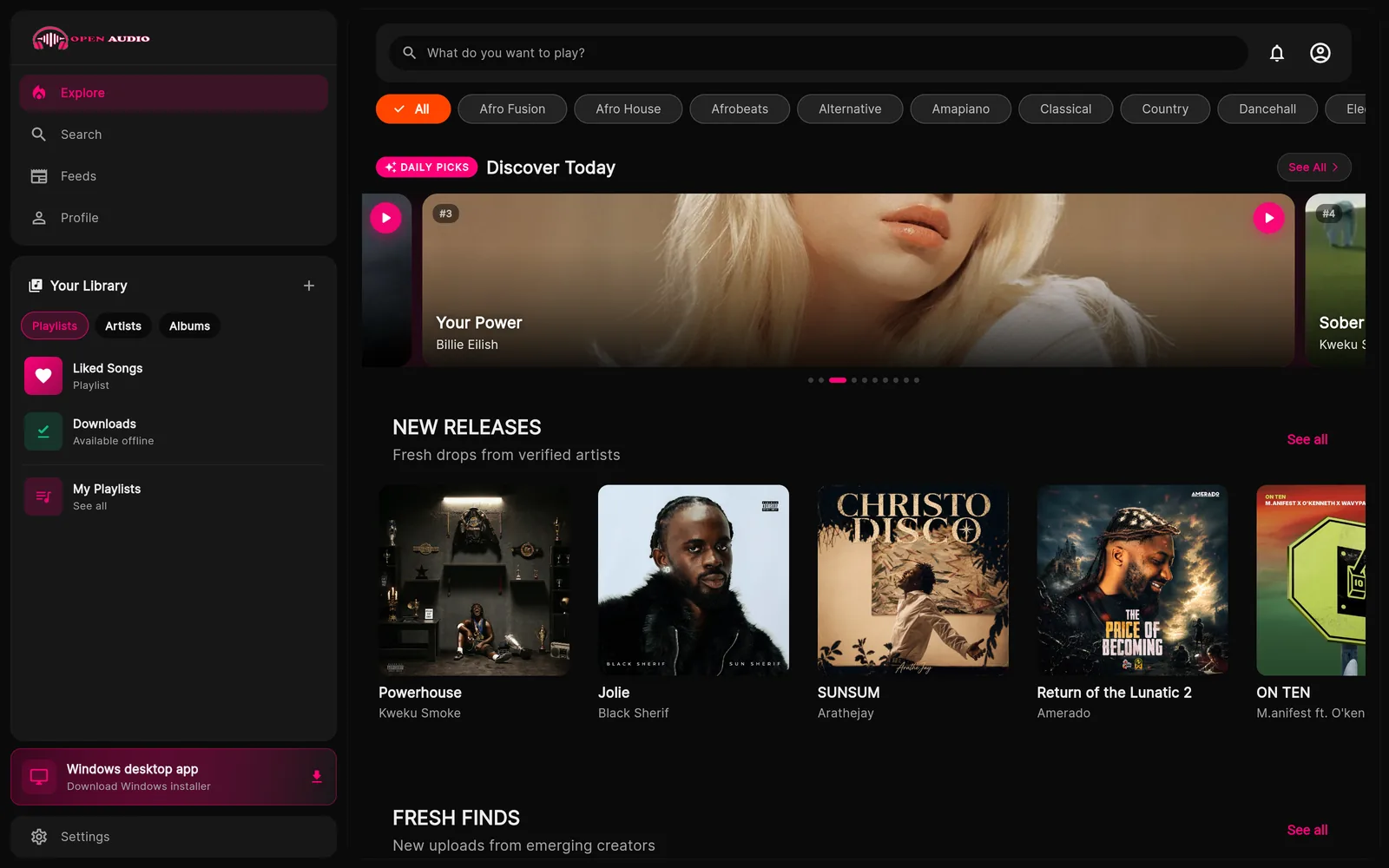Switch to Playlists library tab
Screen dimensions: 1389x868
(55, 325)
